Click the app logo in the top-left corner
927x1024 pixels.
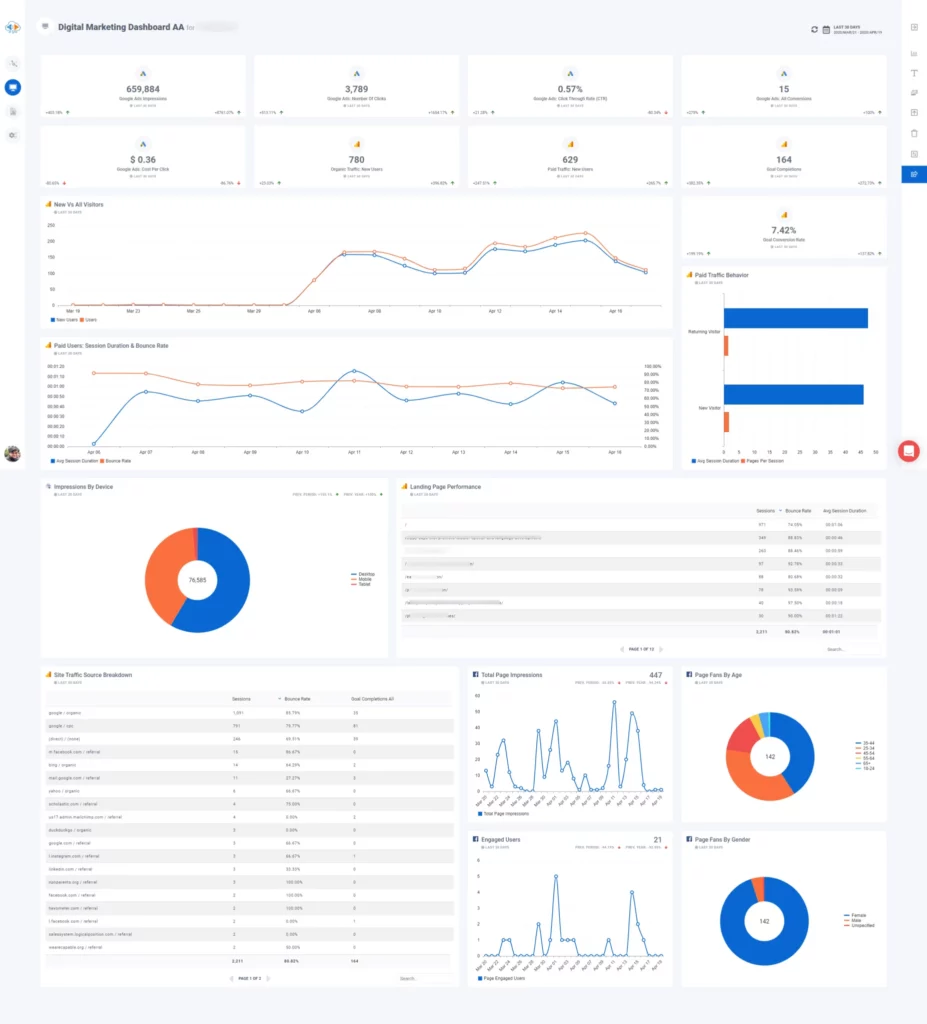coord(12,27)
